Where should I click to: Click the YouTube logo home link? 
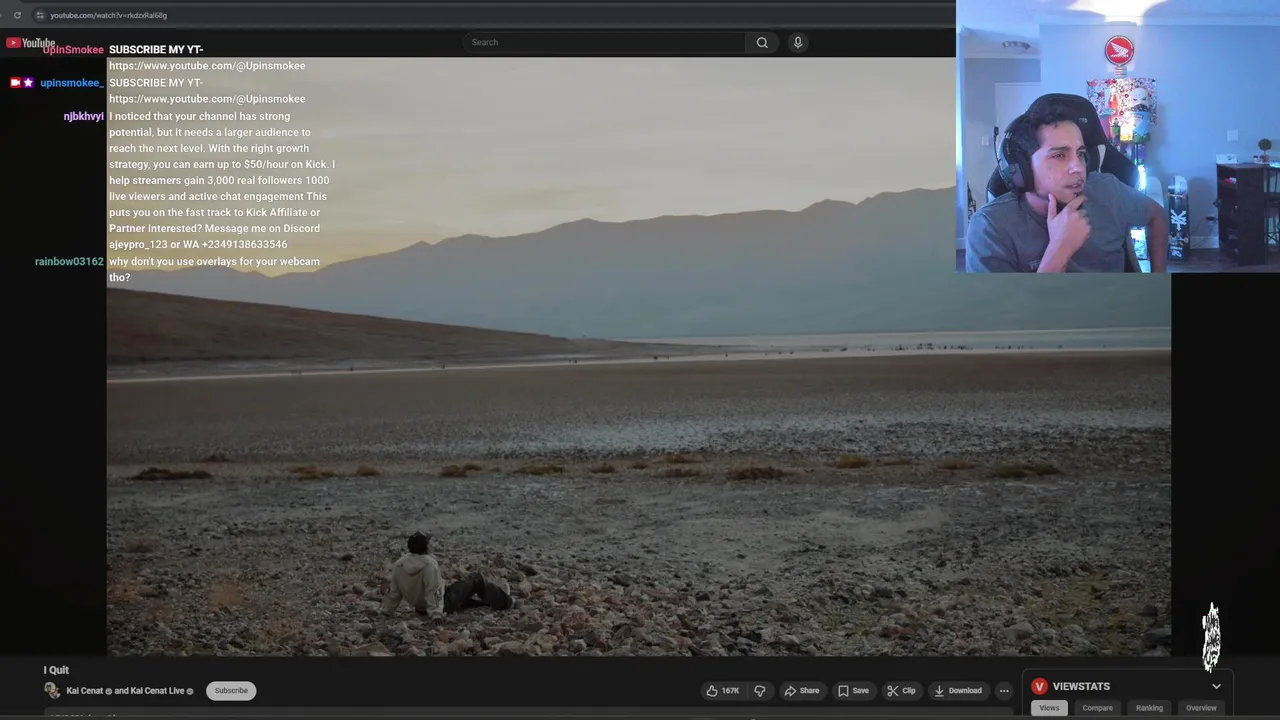coord(30,43)
